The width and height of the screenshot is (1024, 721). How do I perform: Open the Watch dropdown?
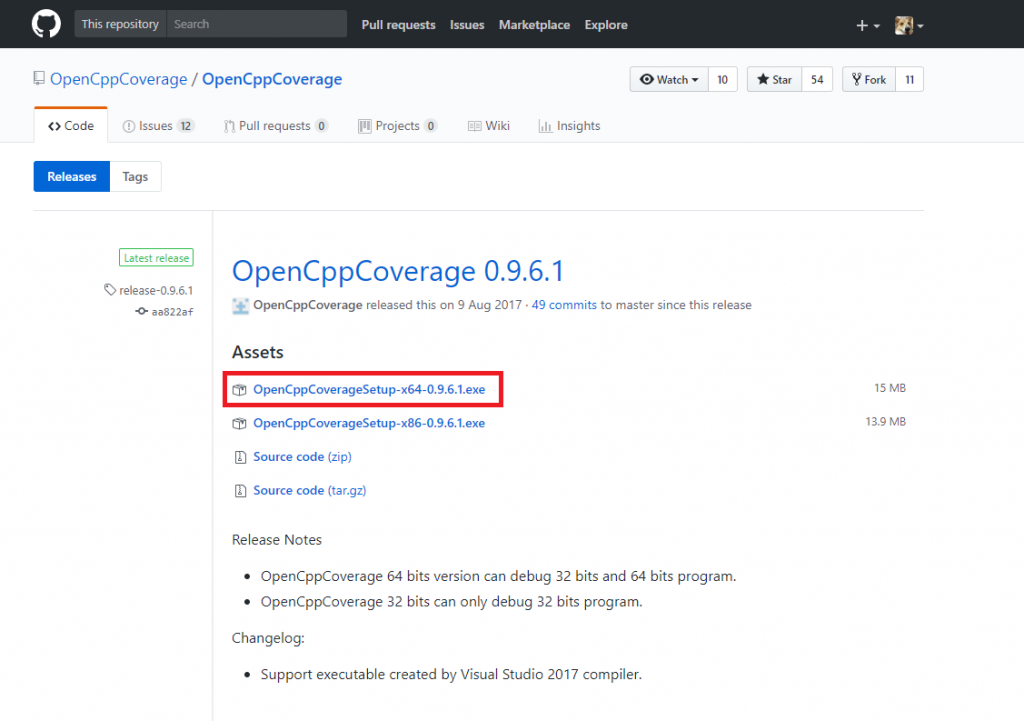(668, 79)
